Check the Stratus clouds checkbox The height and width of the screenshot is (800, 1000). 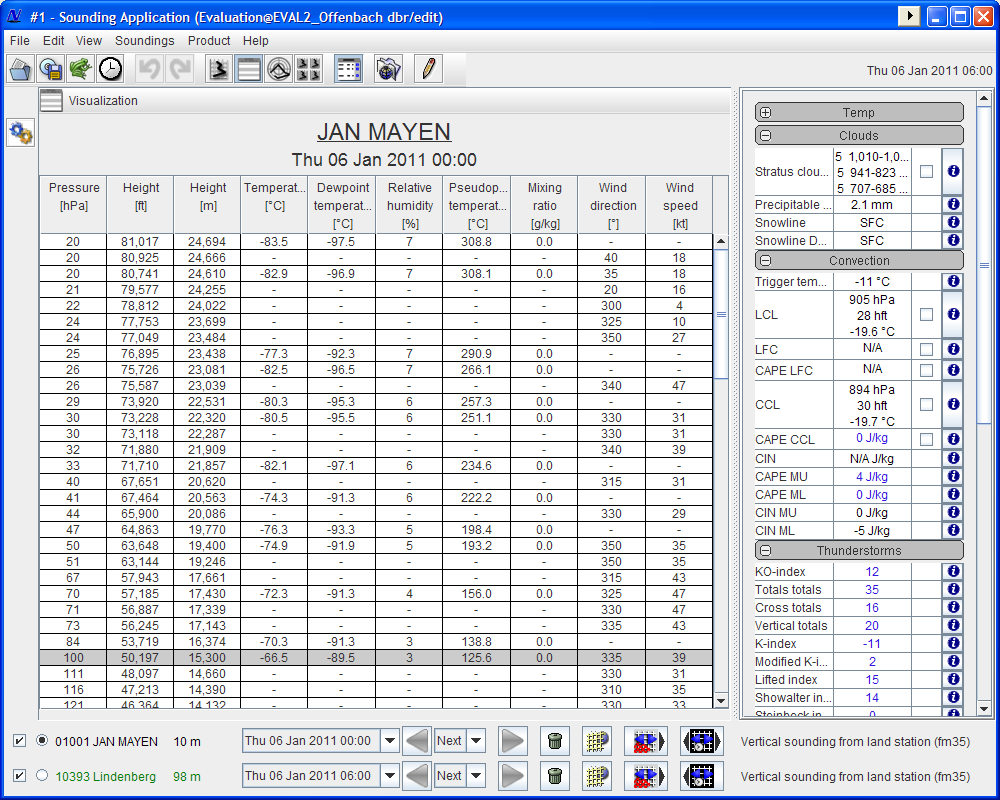click(927, 172)
